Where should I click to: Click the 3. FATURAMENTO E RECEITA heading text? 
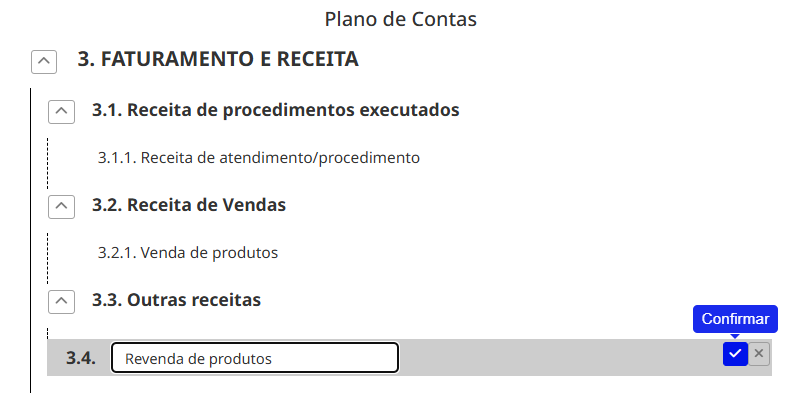click(x=218, y=59)
